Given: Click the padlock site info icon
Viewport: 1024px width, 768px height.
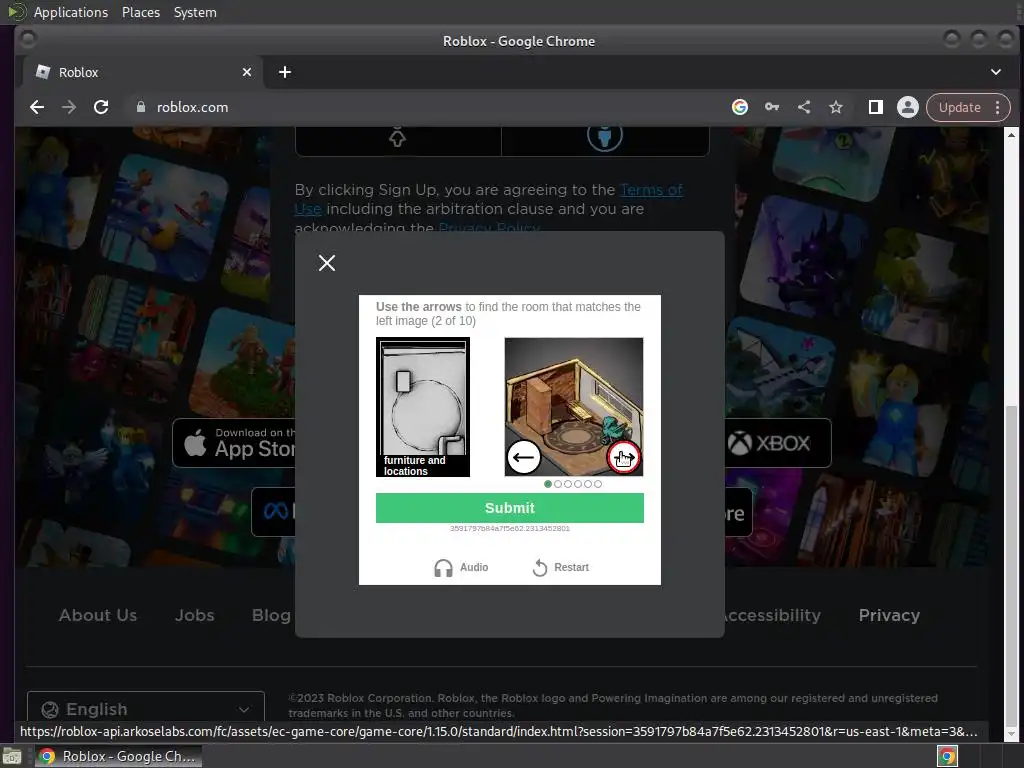Looking at the screenshot, I should tap(140, 107).
